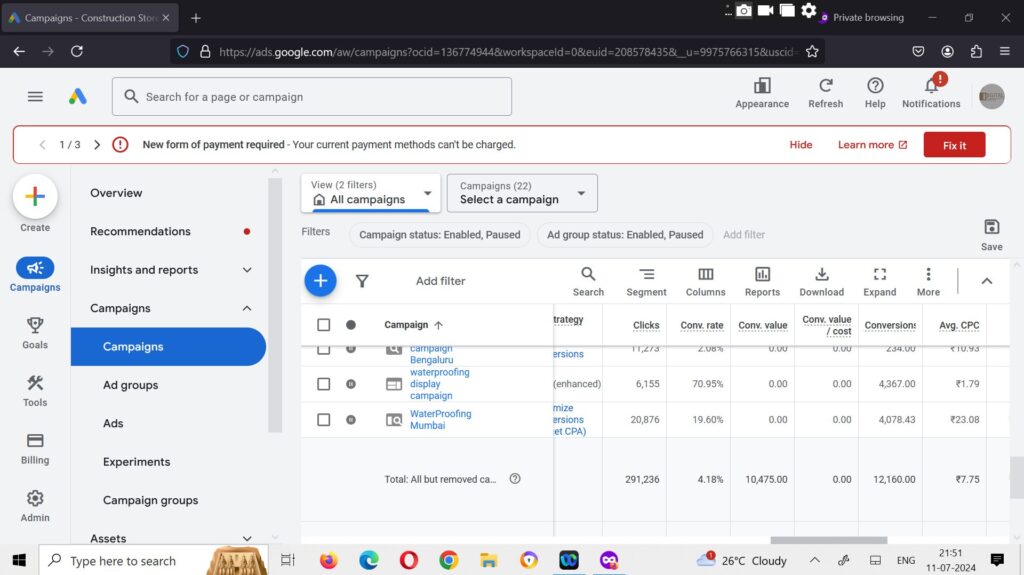Viewport: 1024px width, 575px height.
Task: Select Campaigns megaphone in left rail
Action: (35, 274)
